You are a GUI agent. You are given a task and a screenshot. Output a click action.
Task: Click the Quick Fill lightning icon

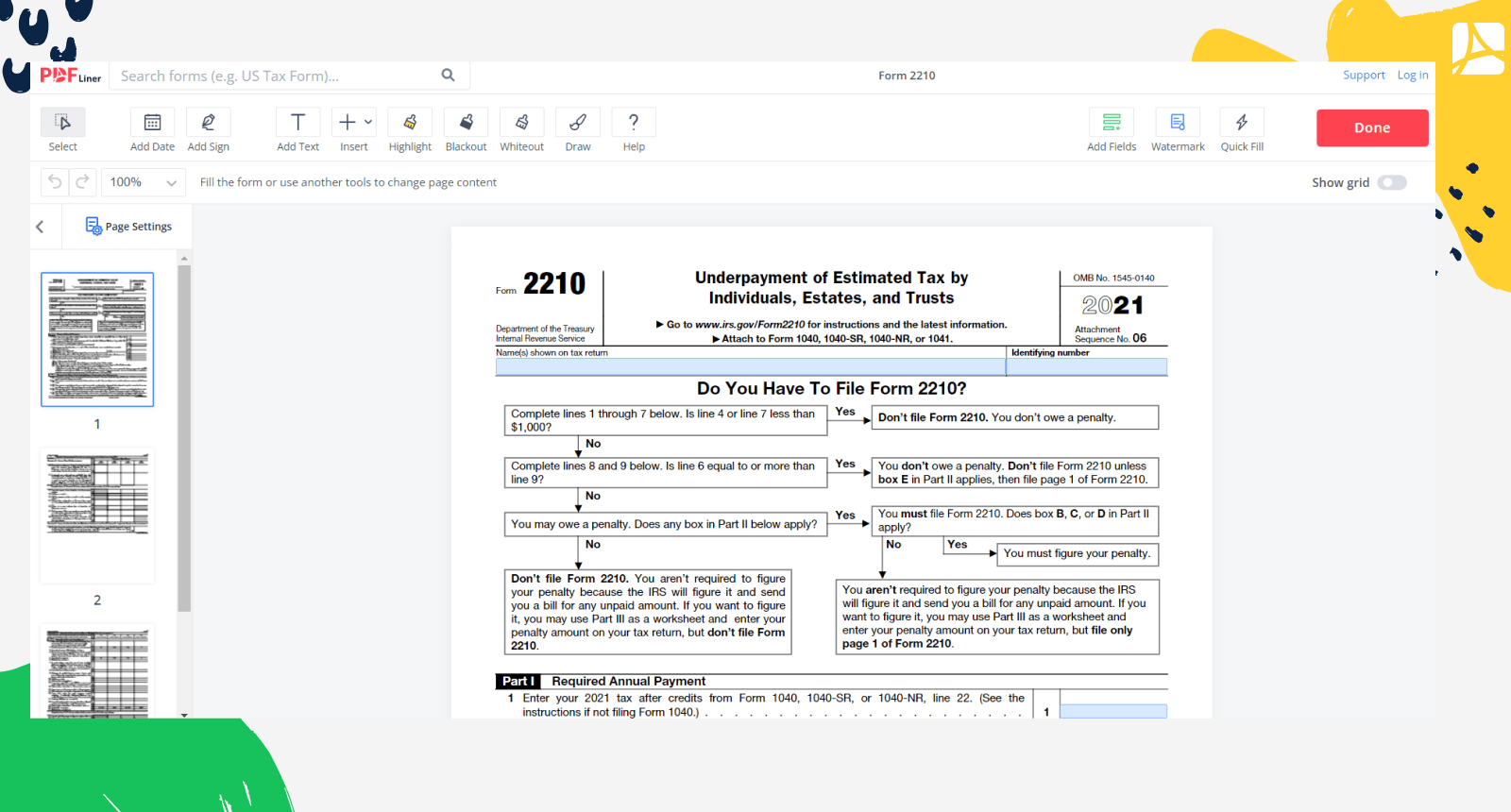1242,123
